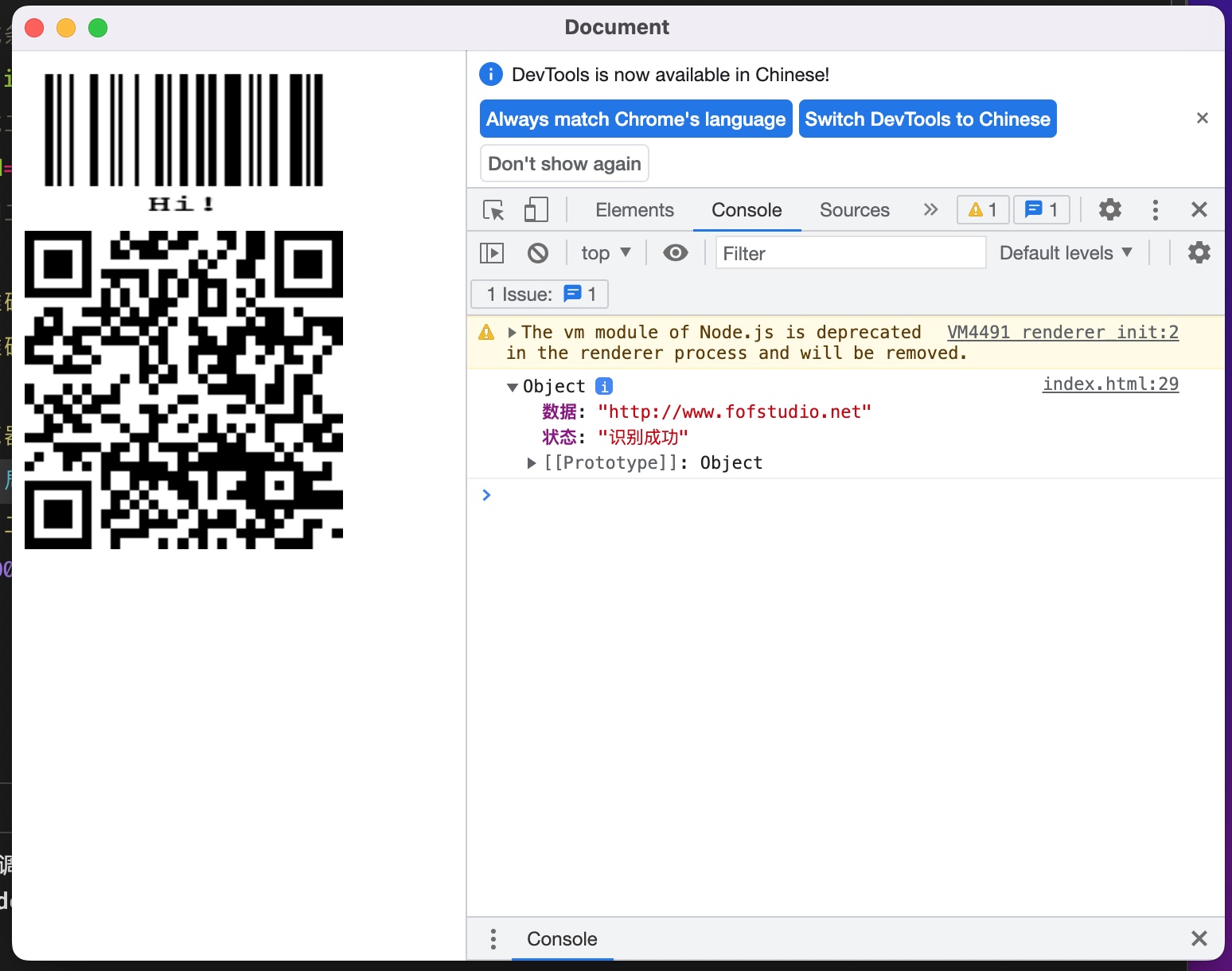Open the drawer three-dot menu

(x=493, y=939)
